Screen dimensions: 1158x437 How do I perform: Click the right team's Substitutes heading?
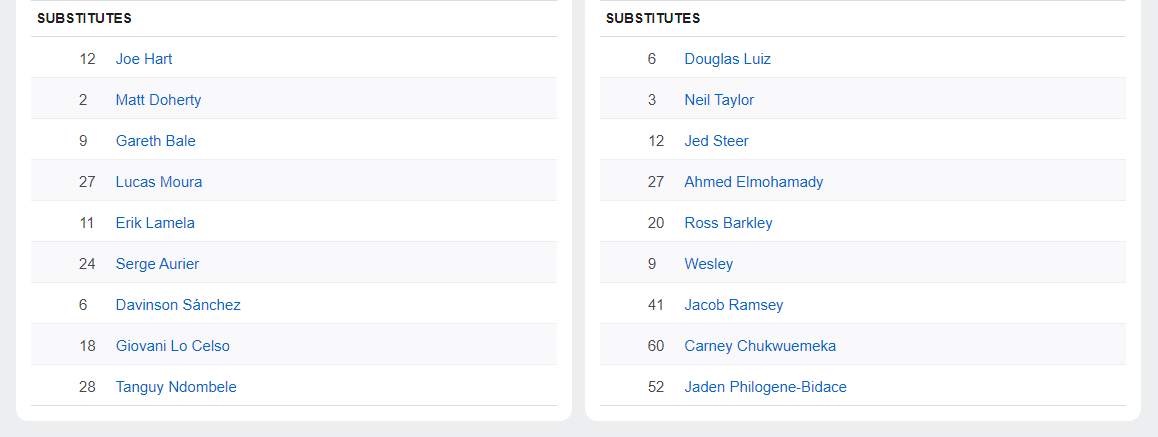653,18
